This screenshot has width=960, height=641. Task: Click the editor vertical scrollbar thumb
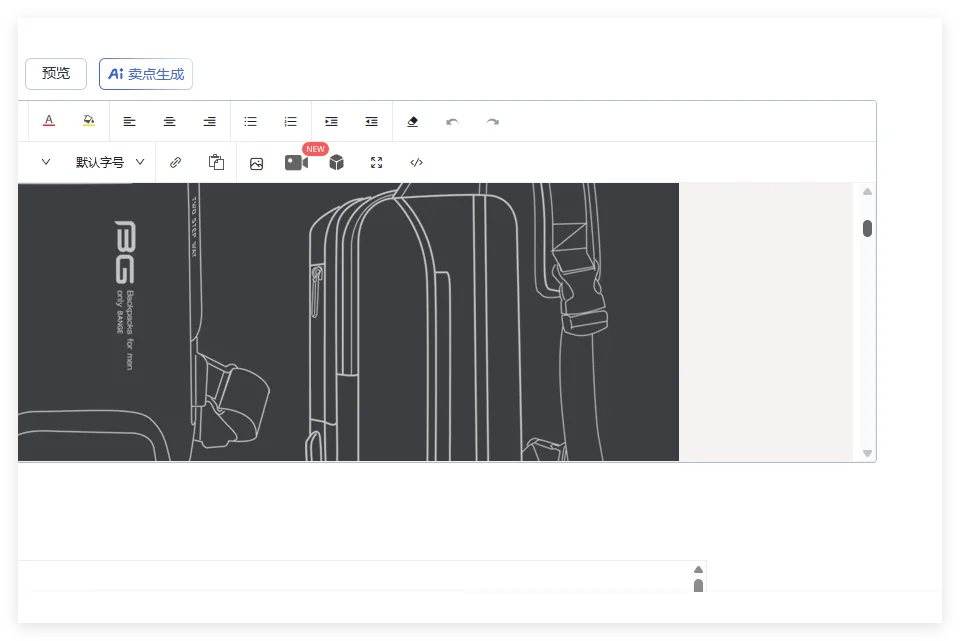(x=867, y=228)
